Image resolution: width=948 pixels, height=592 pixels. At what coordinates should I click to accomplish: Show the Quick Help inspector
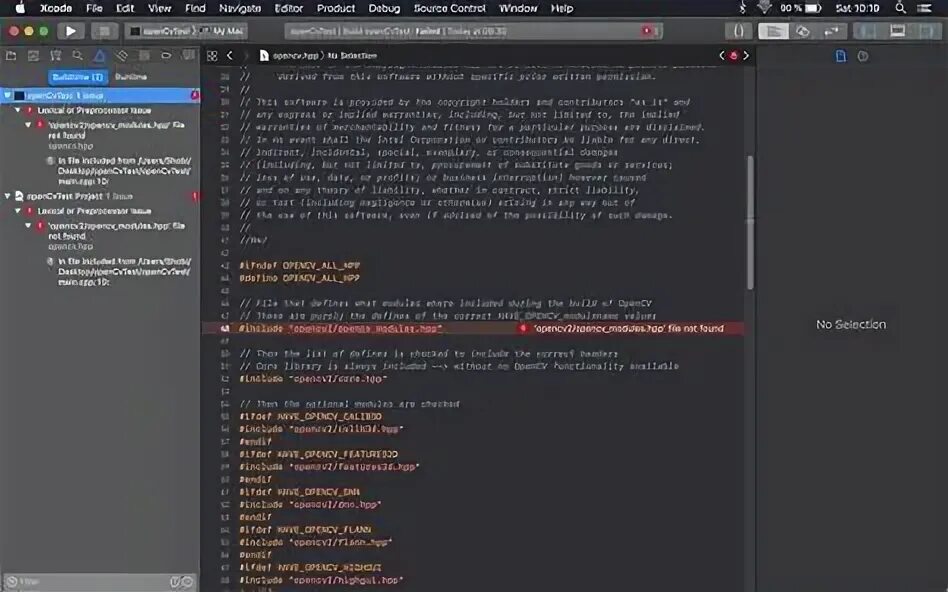point(863,56)
